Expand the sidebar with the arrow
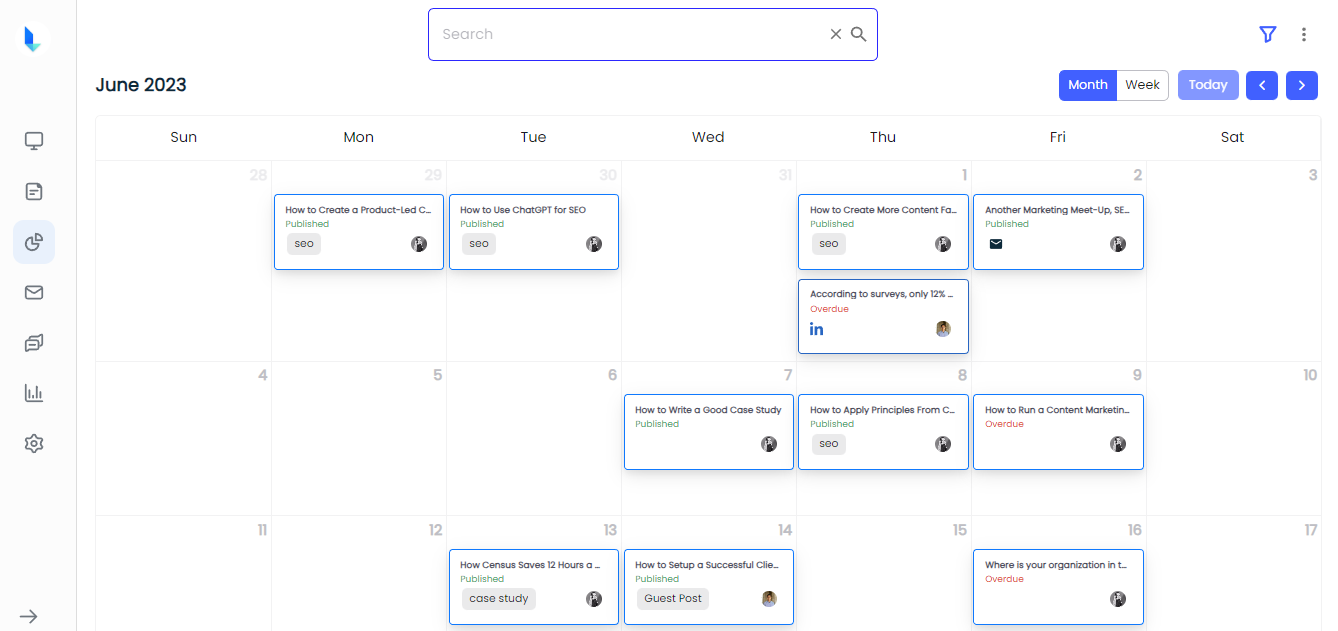 (x=29, y=616)
